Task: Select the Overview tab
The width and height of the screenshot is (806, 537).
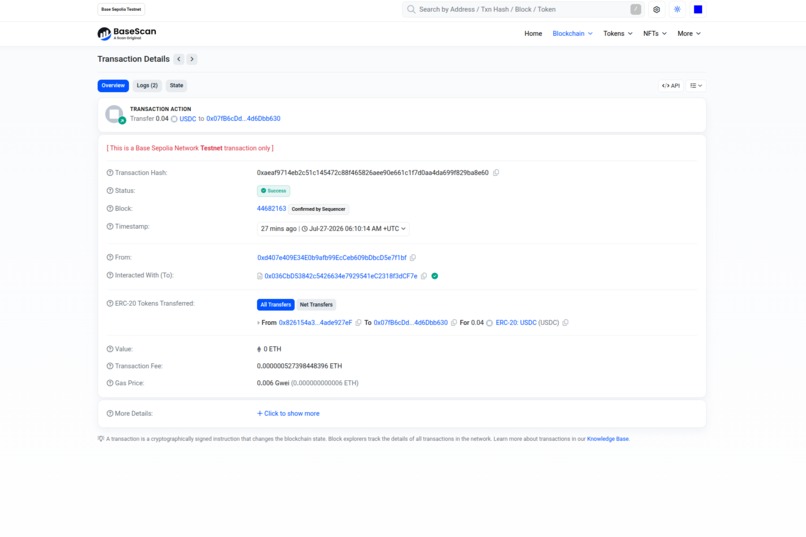Action: [113, 85]
